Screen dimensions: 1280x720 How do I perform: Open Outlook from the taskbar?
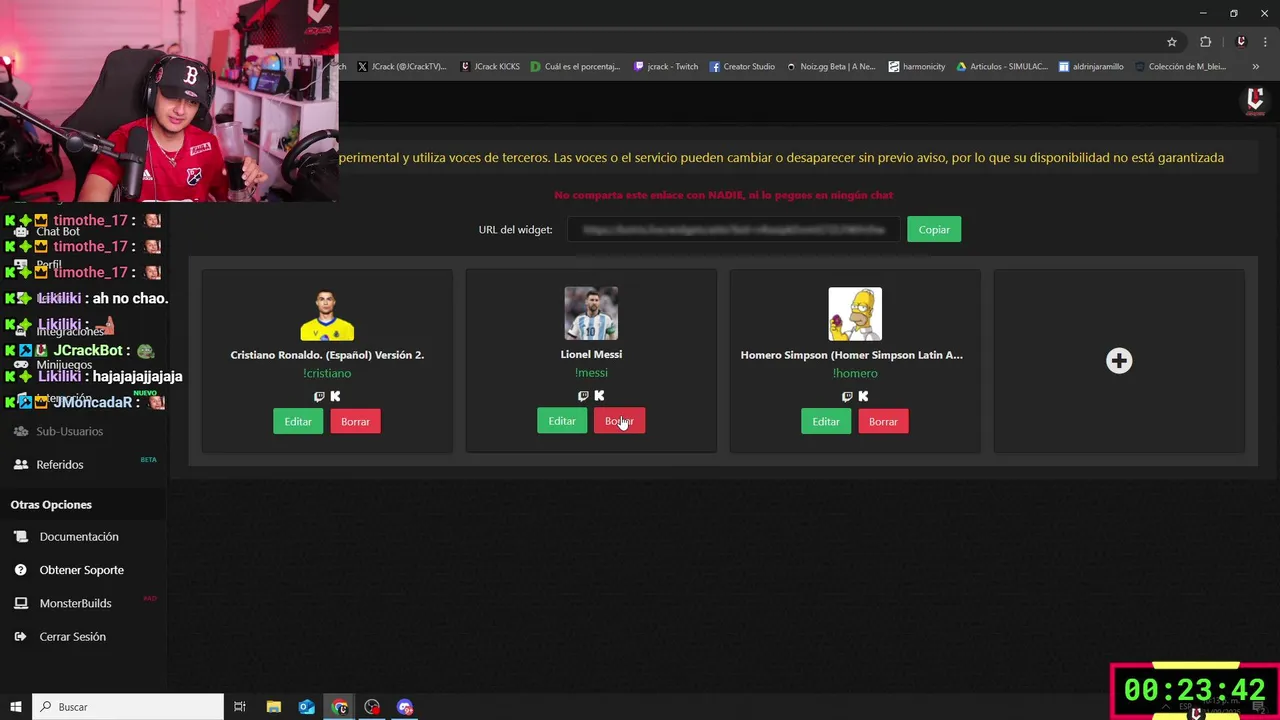pyautogui.click(x=307, y=707)
